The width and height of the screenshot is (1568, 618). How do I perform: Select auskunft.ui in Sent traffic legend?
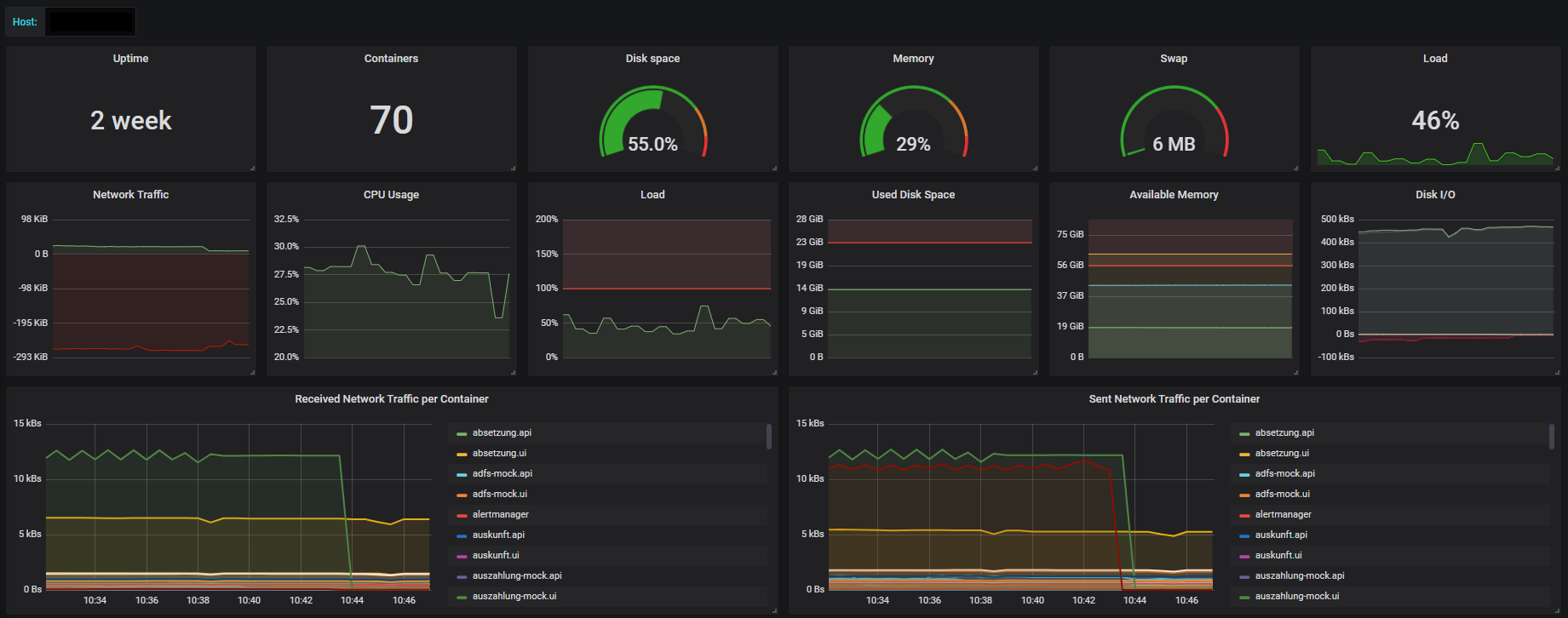point(1278,556)
